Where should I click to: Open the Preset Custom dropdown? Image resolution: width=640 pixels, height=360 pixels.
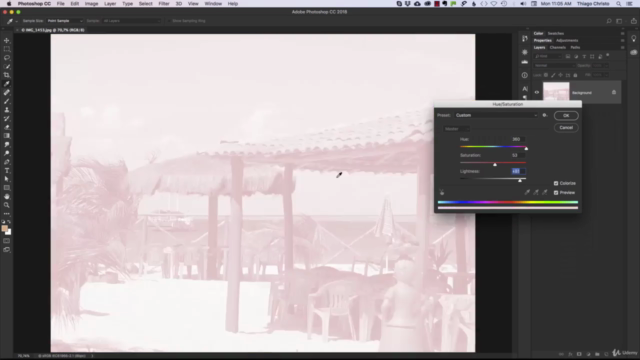pos(496,116)
